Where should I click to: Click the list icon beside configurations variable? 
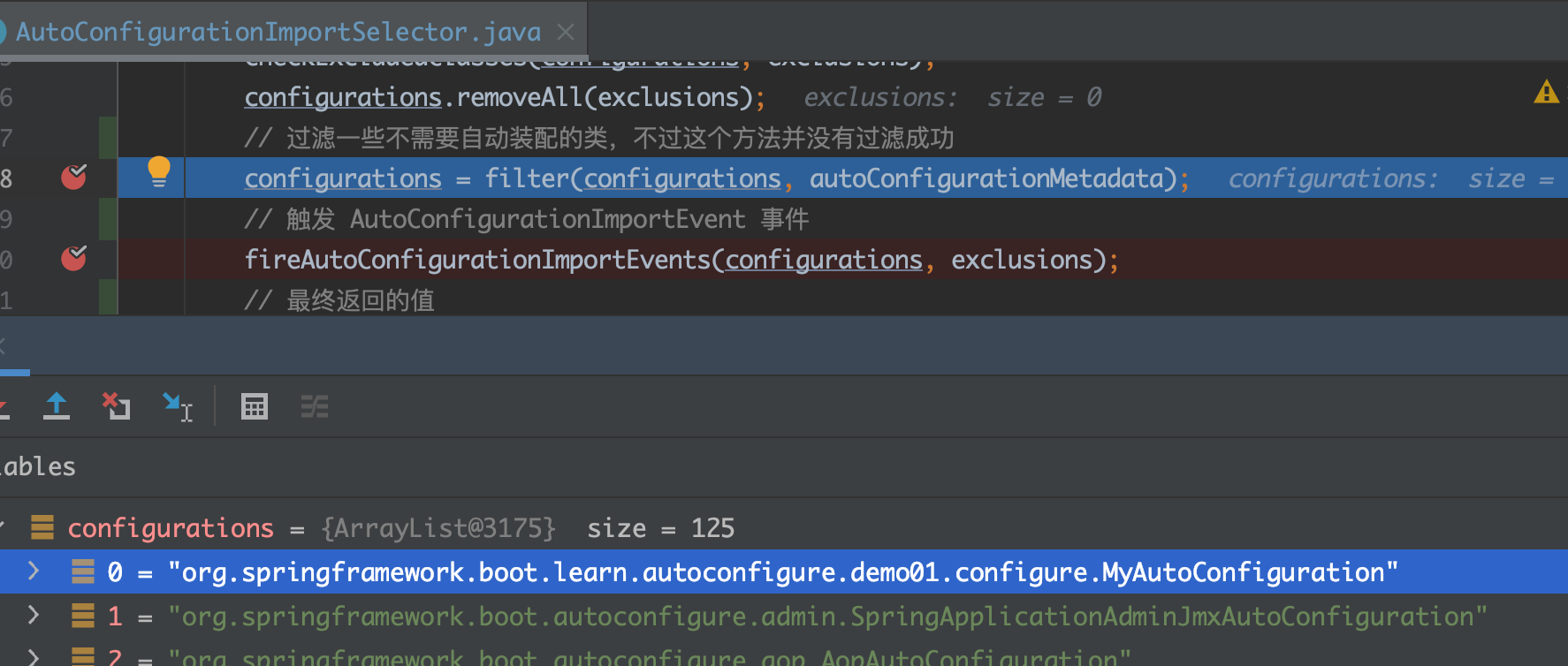tap(42, 527)
